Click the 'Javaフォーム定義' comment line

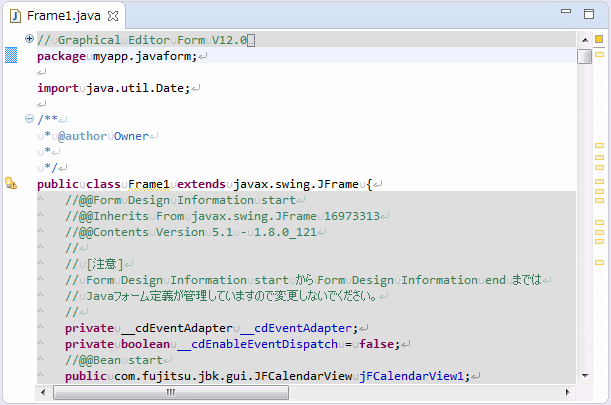(x=221, y=296)
